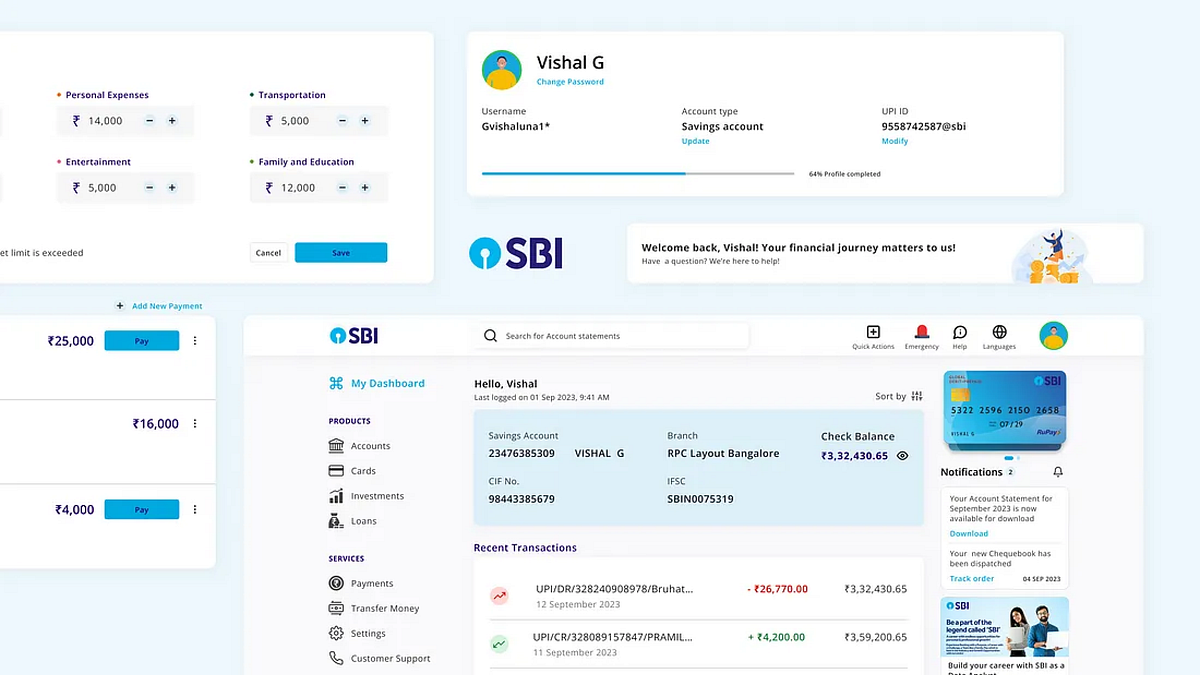The image size is (1200, 675).
Task: Open the profile avatar menu top right
Action: click(x=1053, y=335)
